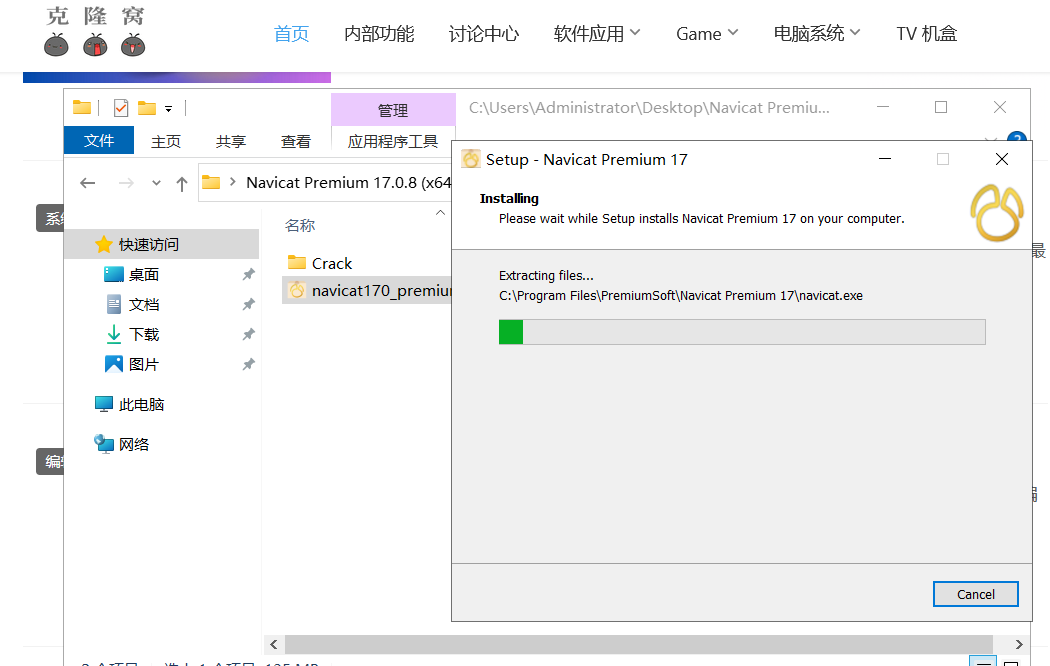
Task: Cancel the Navicat Premium installation
Action: tap(976, 594)
